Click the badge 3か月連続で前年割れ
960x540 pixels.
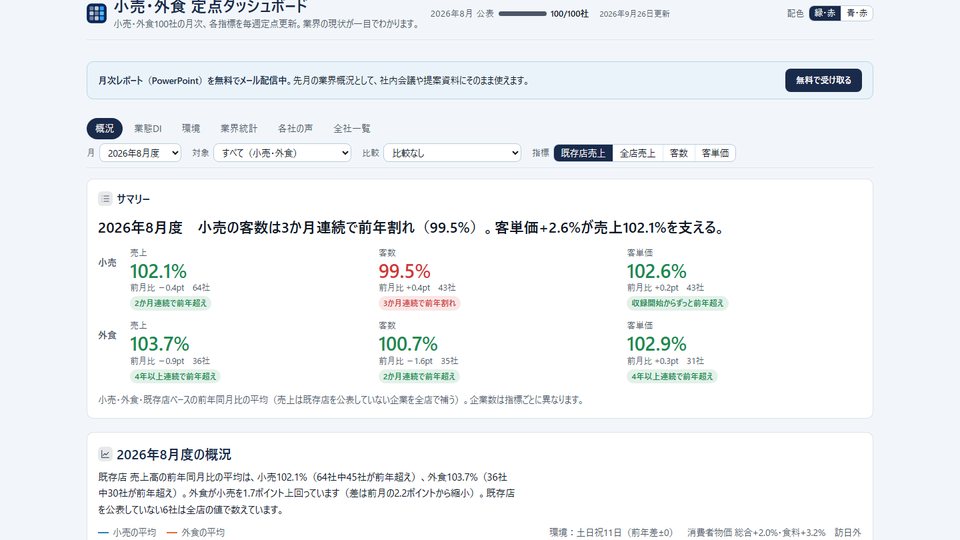419,303
